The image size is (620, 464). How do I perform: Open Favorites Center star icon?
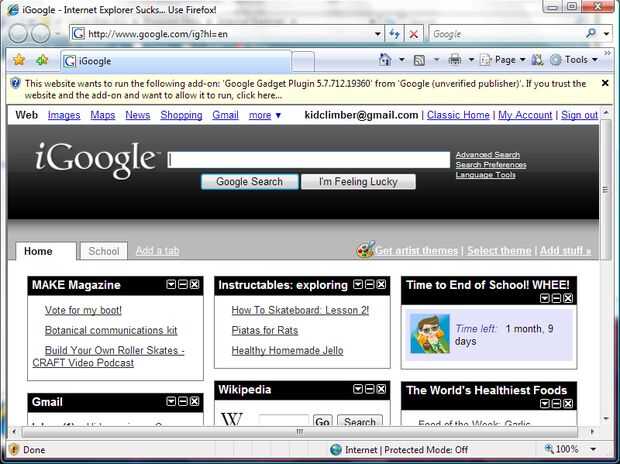(19, 60)
